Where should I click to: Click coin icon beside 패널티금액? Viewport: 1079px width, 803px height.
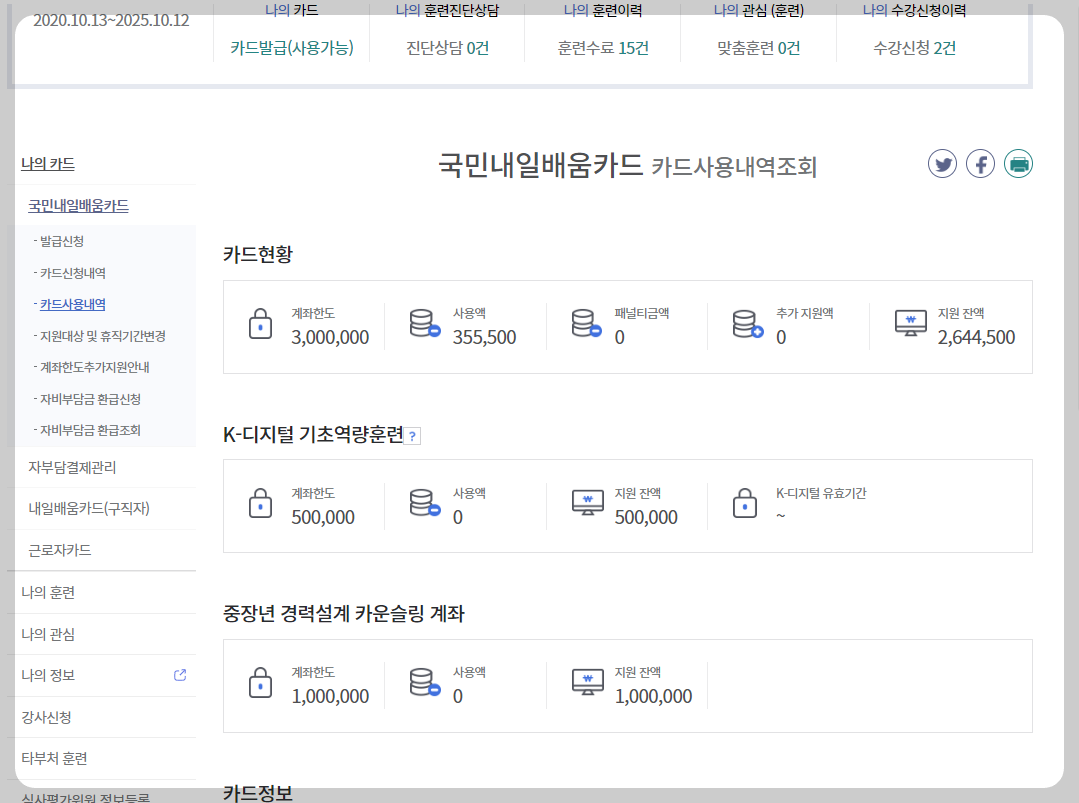tap(586, 323)
